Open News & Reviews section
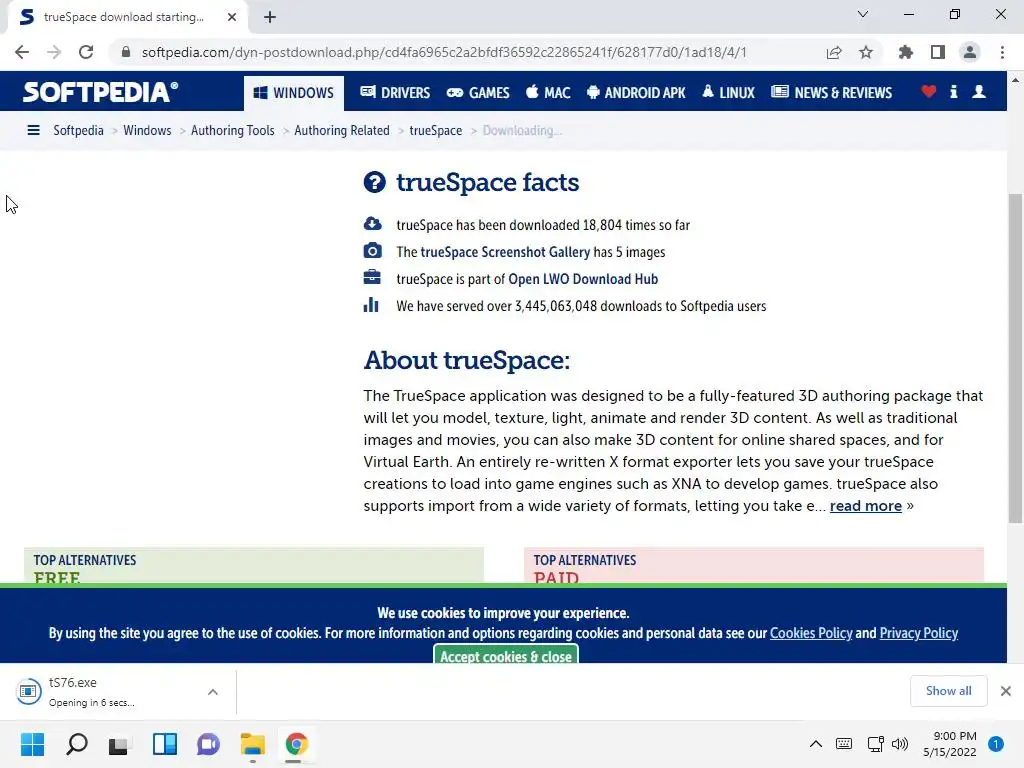Image resolution: width=1024 pixels, height=768 pixels. (x=831, y=93)
